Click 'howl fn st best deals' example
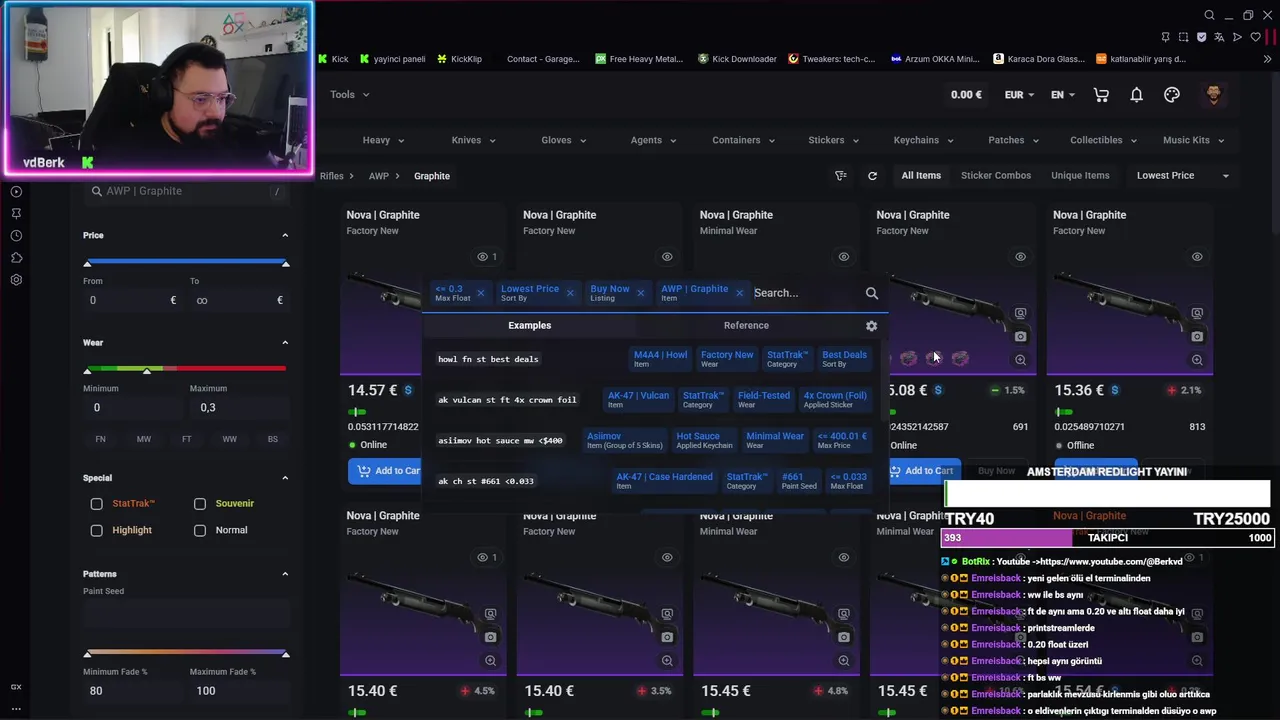 point(488,360)
